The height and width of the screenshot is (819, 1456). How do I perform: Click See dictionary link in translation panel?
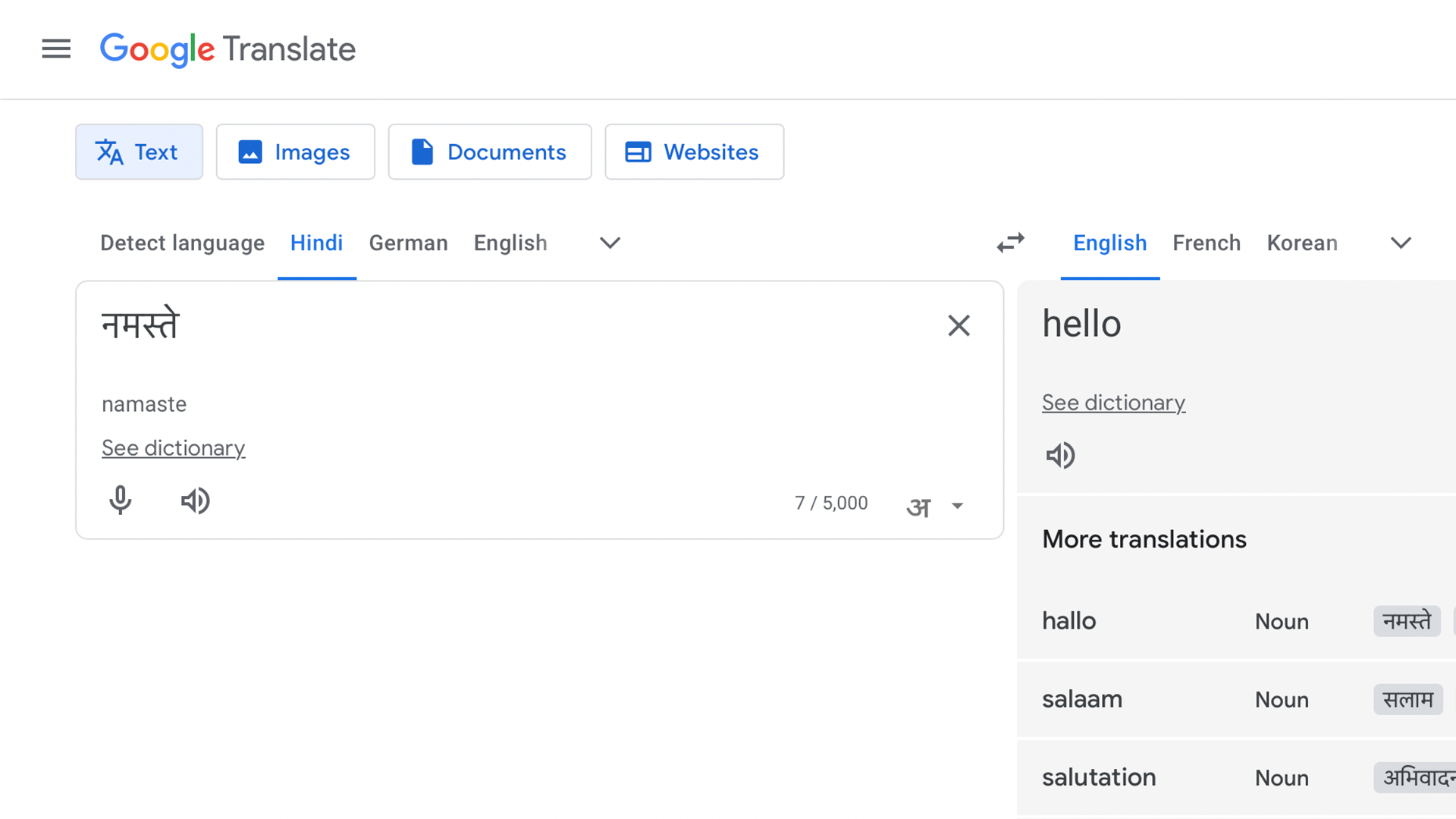click(1113, 402)
